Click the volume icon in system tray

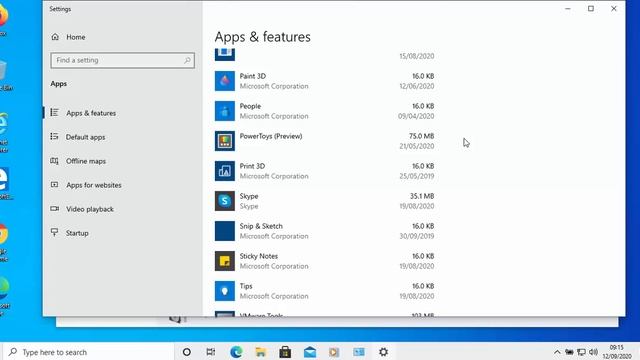coord(593,352)
